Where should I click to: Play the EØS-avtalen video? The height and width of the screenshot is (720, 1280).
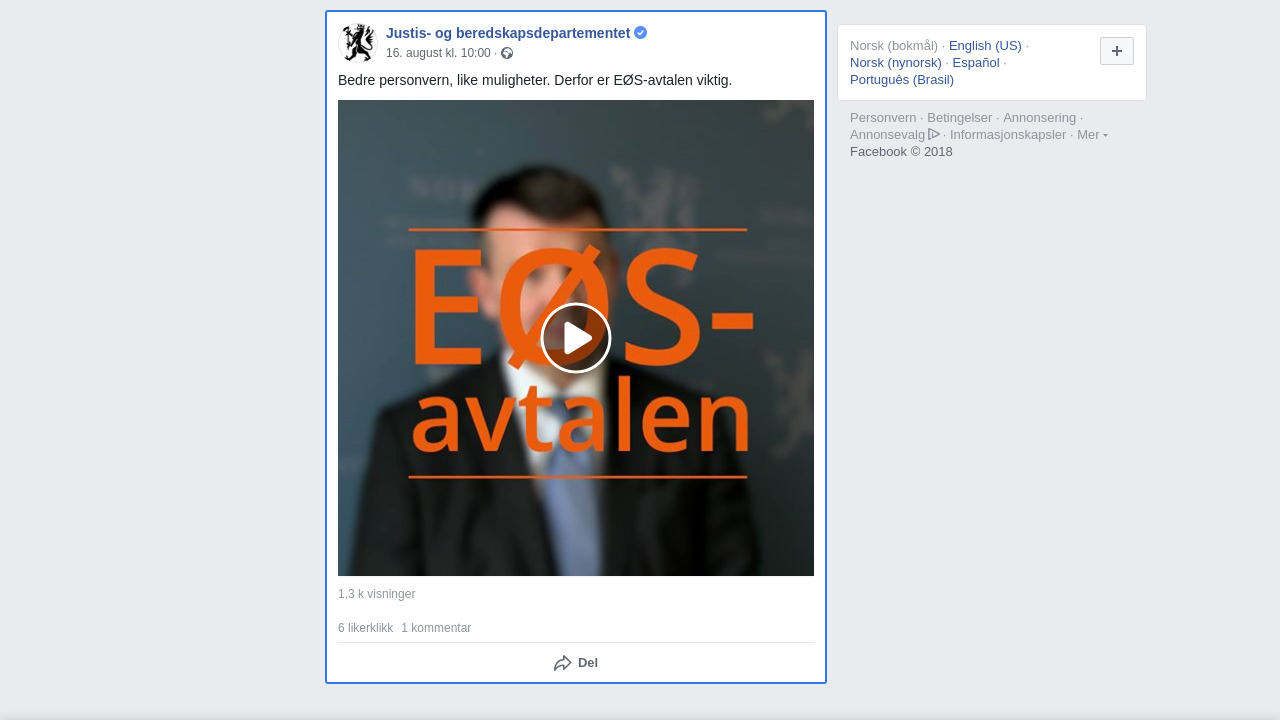[576, 338]
